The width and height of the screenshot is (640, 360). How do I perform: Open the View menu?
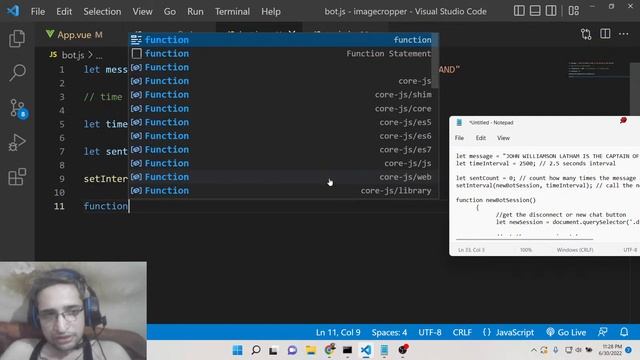tap(142, 11)
